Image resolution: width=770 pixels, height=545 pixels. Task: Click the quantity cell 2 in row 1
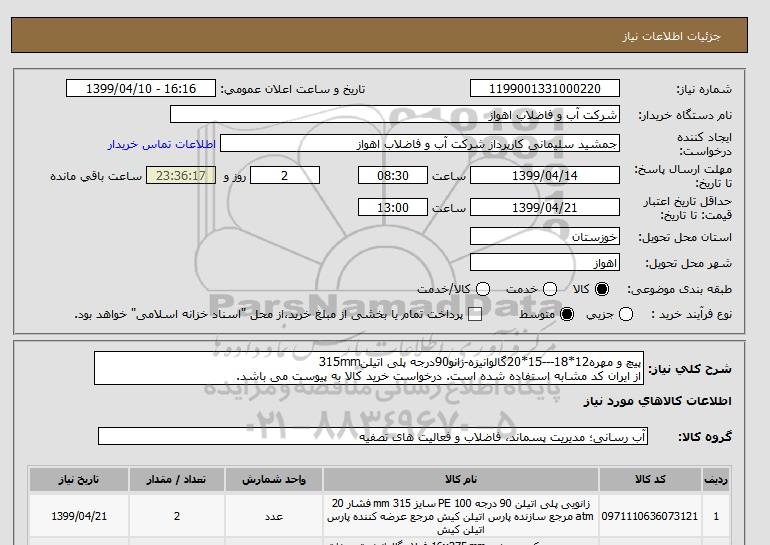point(177,516)
